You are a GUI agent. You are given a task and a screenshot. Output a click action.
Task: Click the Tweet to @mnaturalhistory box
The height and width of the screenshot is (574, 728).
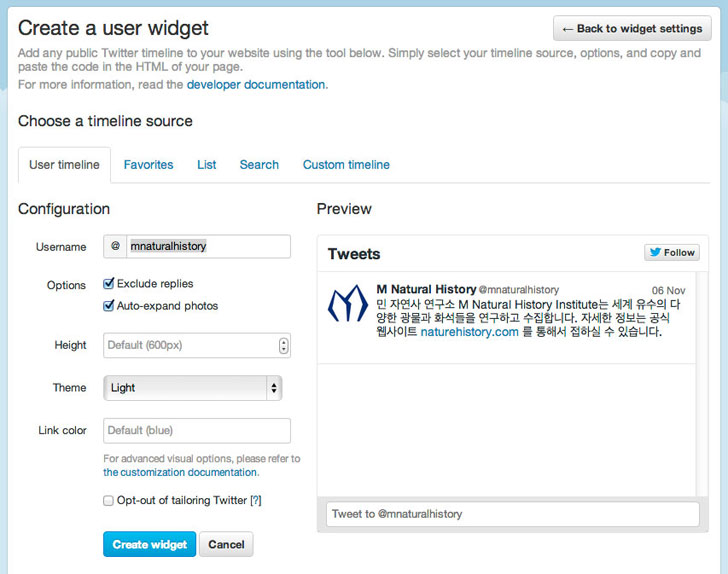coord(512,514)
